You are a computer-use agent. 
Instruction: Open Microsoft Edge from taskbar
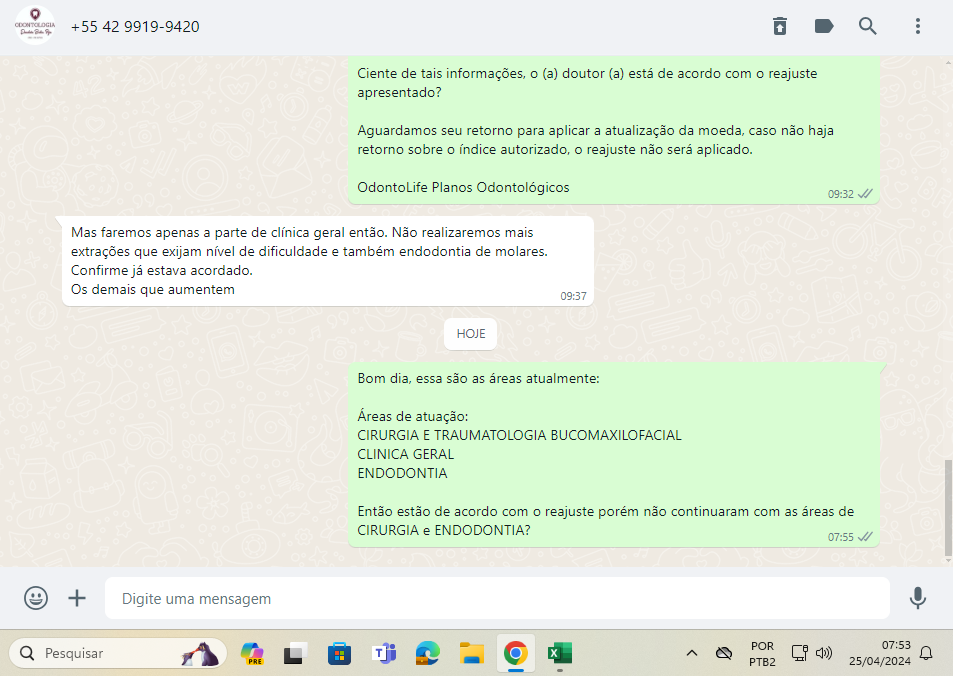coord(427,654)
